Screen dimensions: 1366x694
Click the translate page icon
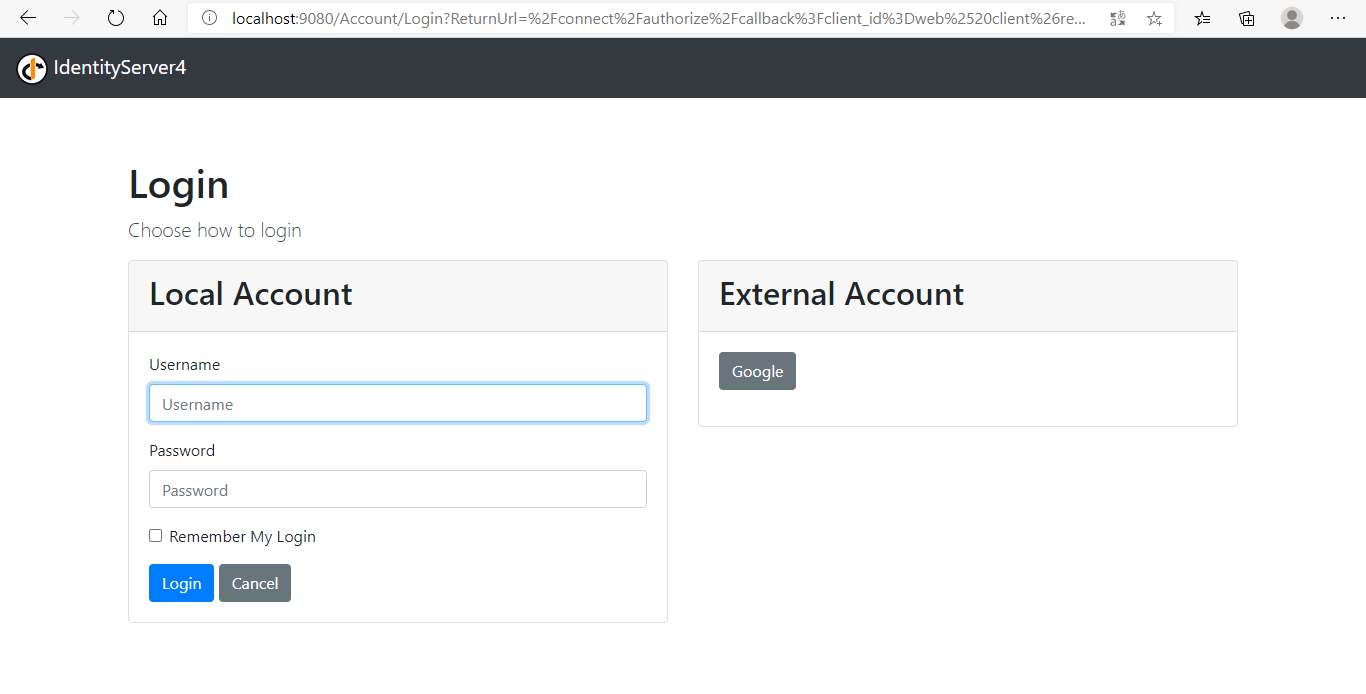[1118, 18]
